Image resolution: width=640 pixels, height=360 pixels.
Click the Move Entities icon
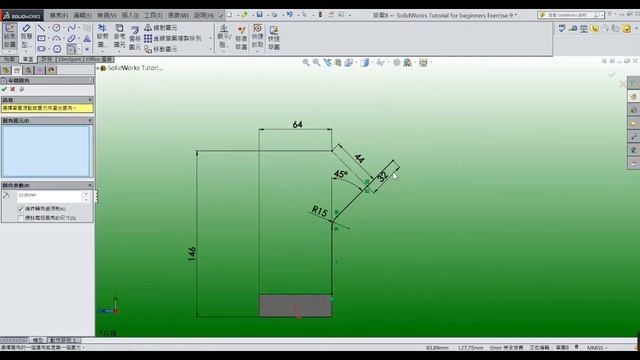148,49
